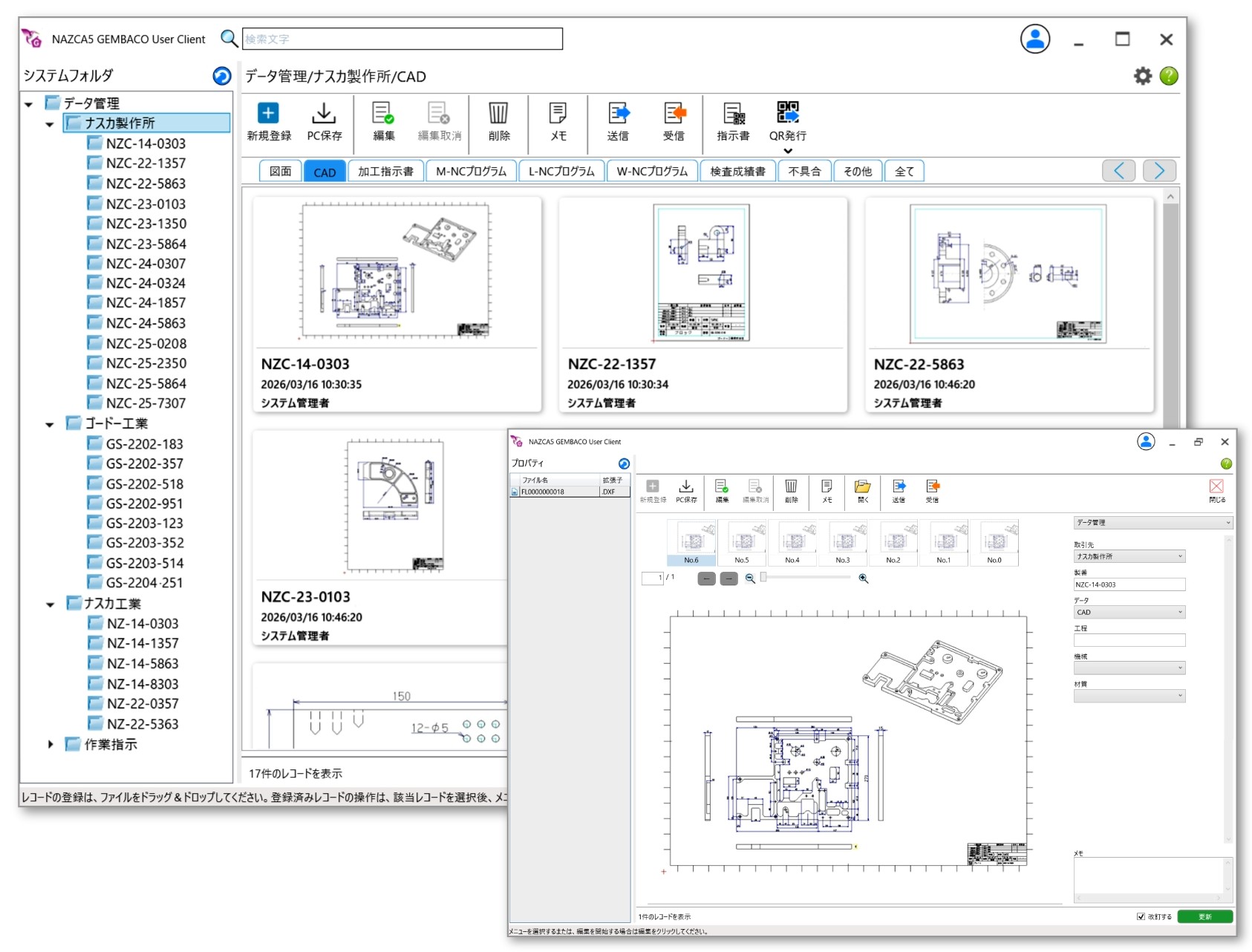Click QR発行 icon in main toolbar

(x=788, y=112)
